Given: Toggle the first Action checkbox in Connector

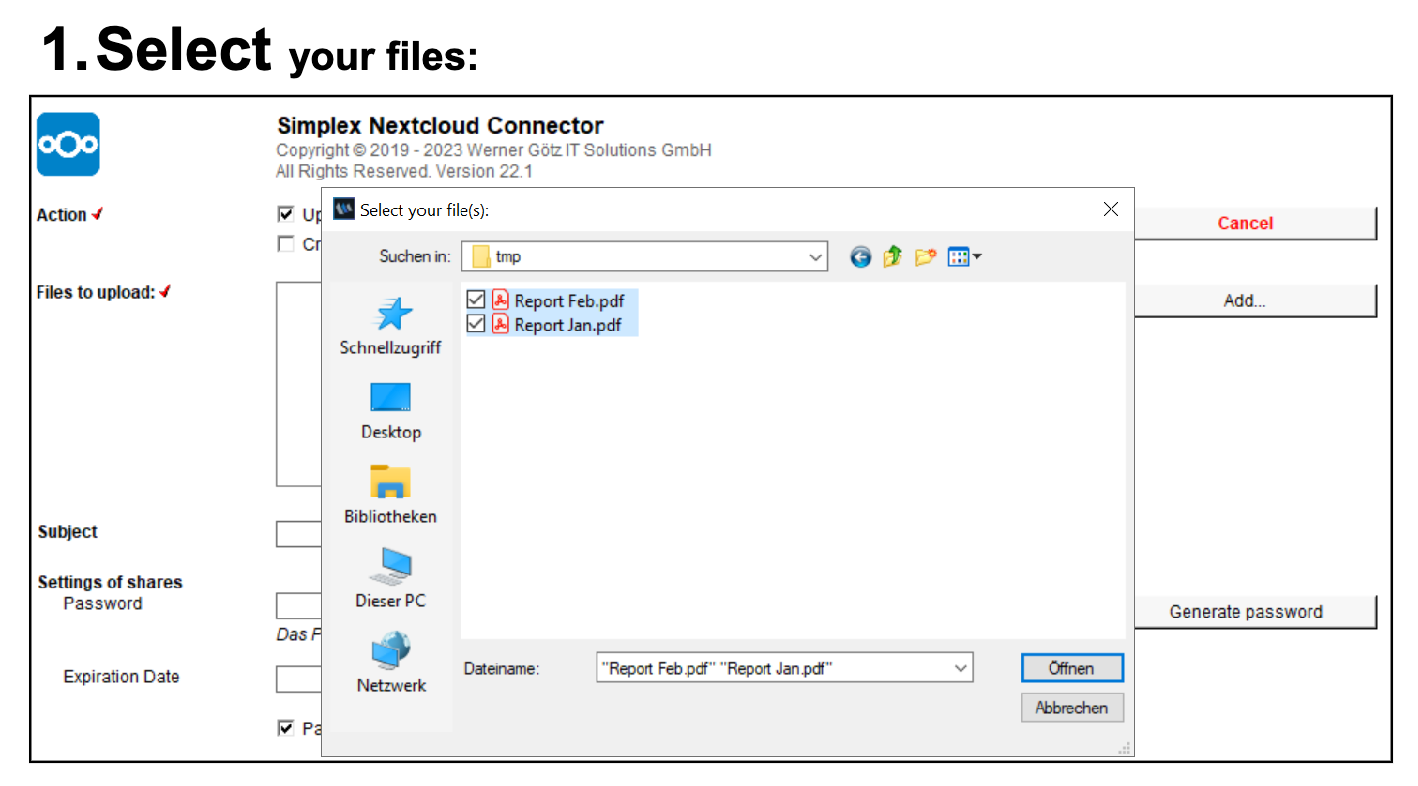Looking at the screenshot, I should pos(286,214).
